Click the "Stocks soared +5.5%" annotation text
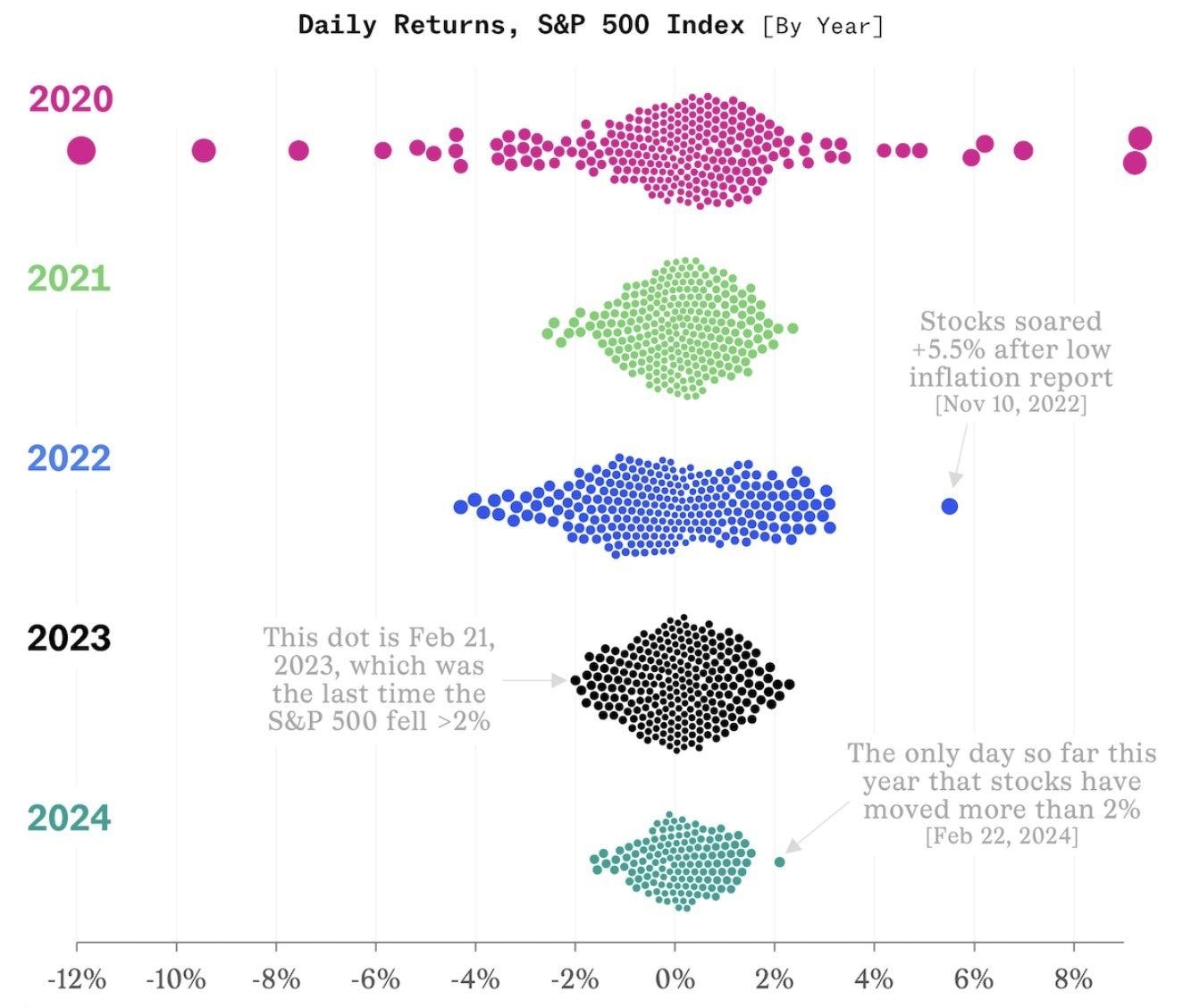Viewport: 1183px width, 1008px height. [1011, 349]
